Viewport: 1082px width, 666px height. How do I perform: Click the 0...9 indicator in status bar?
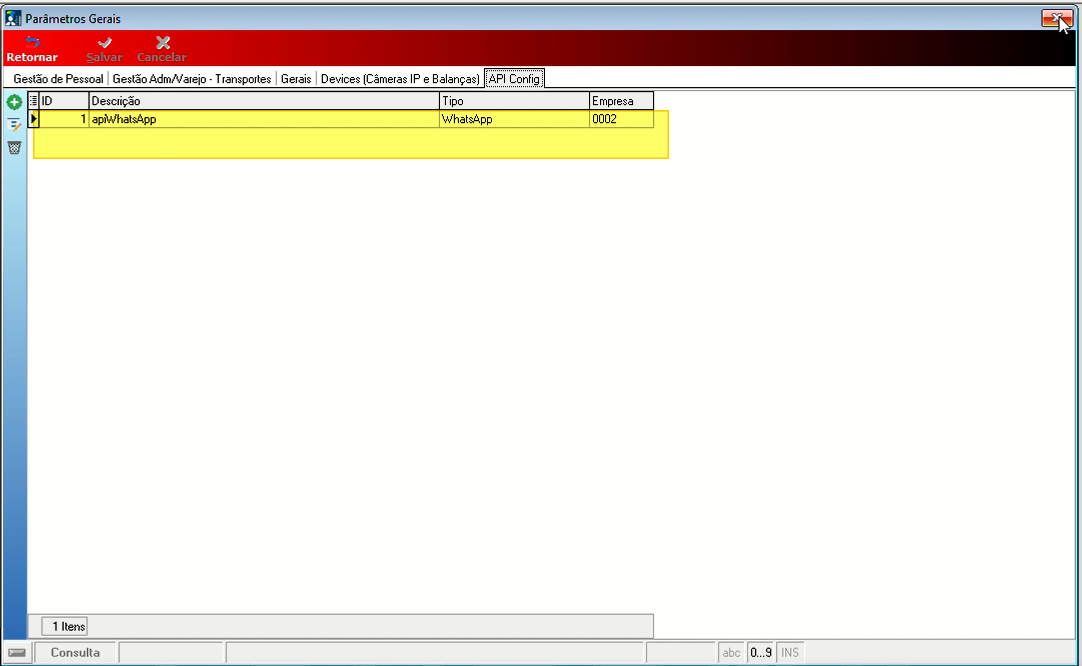(x=760, y=652)
